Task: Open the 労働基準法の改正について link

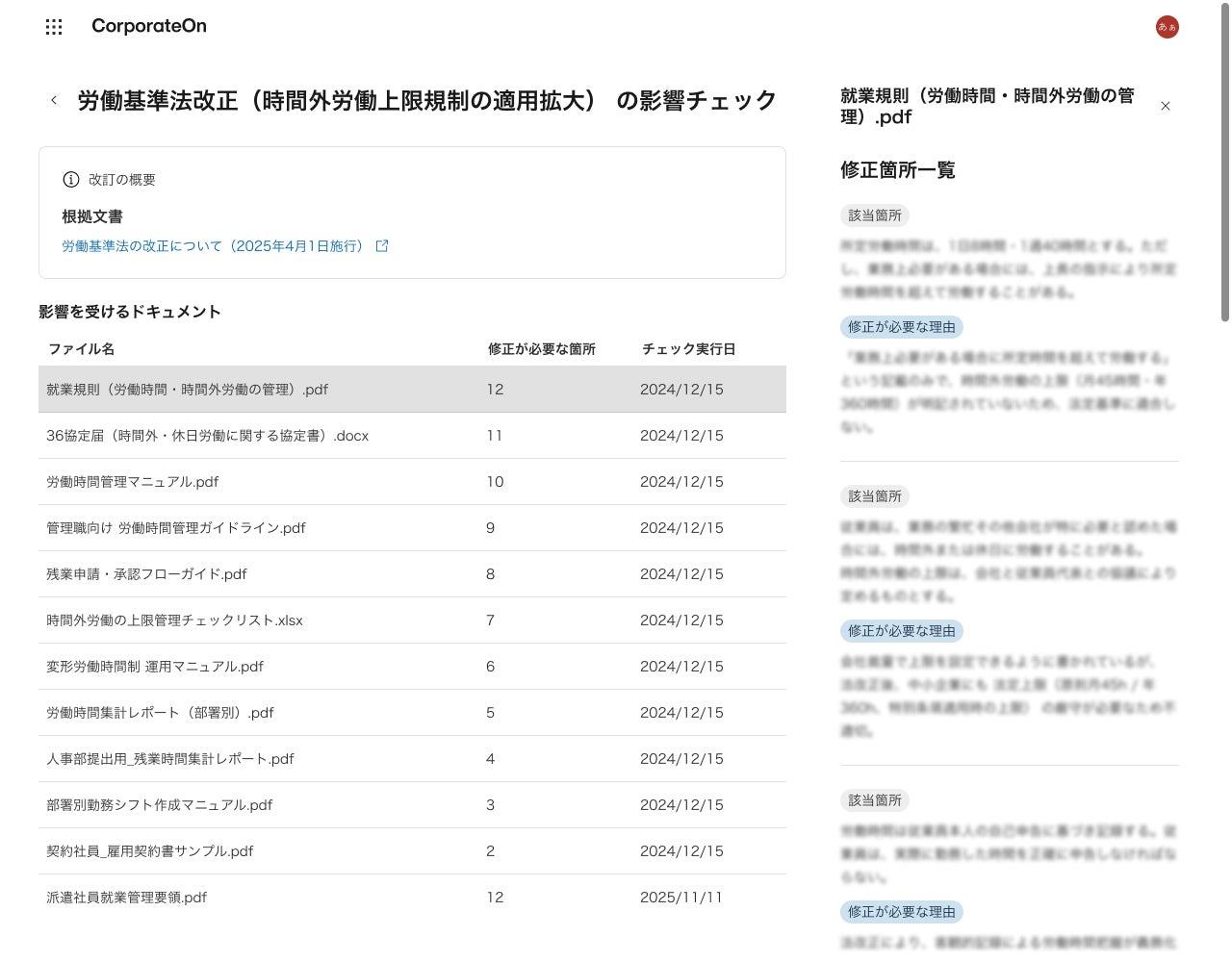Action: 213,246
